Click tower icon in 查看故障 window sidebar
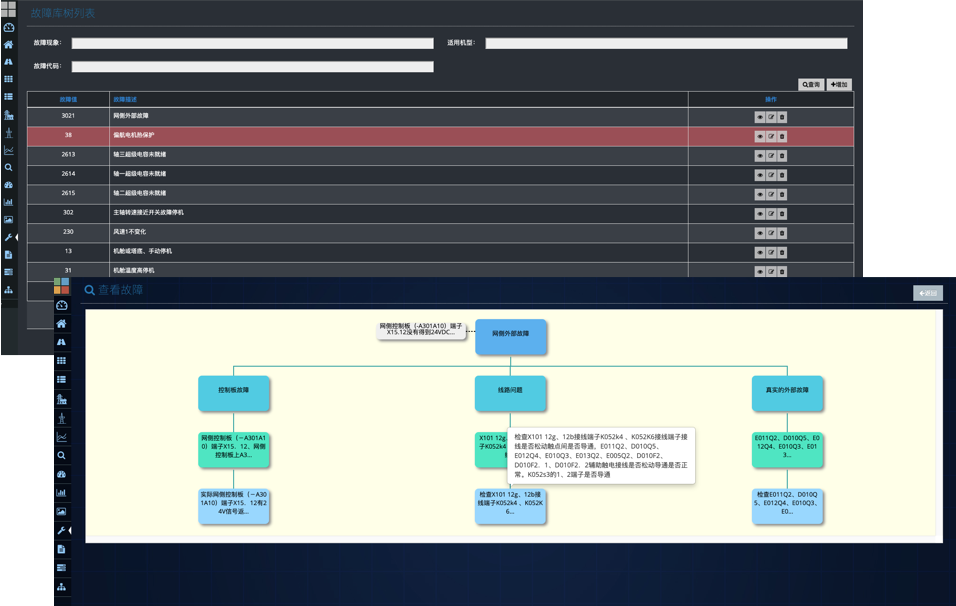Viewport: 956px width, 606px height. point(62,418)
